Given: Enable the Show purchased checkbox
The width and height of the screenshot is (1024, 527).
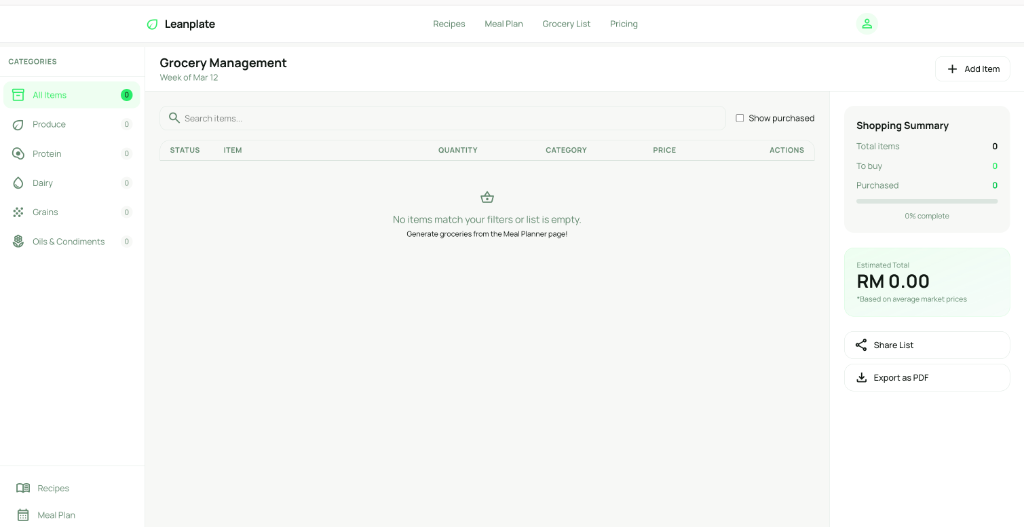Looking at the screenshot, I should point(740,118).
